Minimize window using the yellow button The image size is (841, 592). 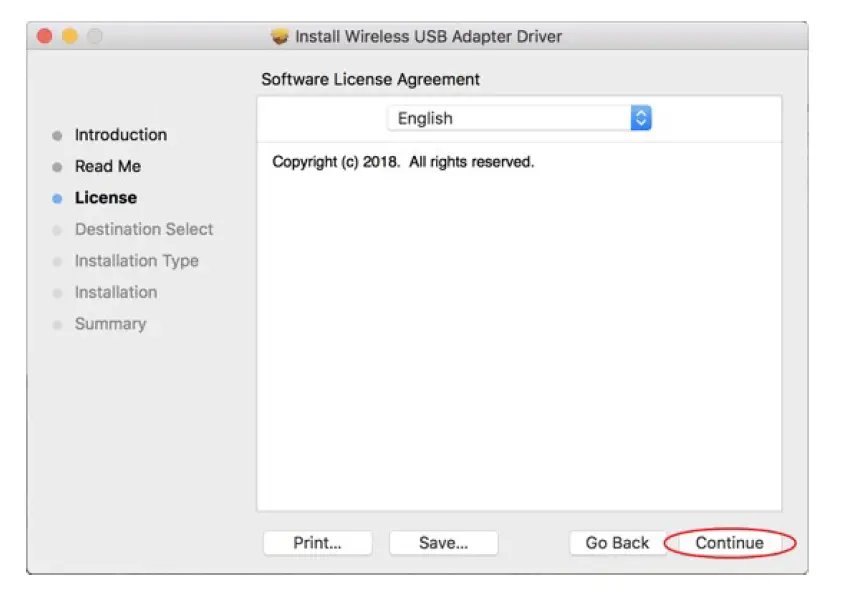pos(69,37)
